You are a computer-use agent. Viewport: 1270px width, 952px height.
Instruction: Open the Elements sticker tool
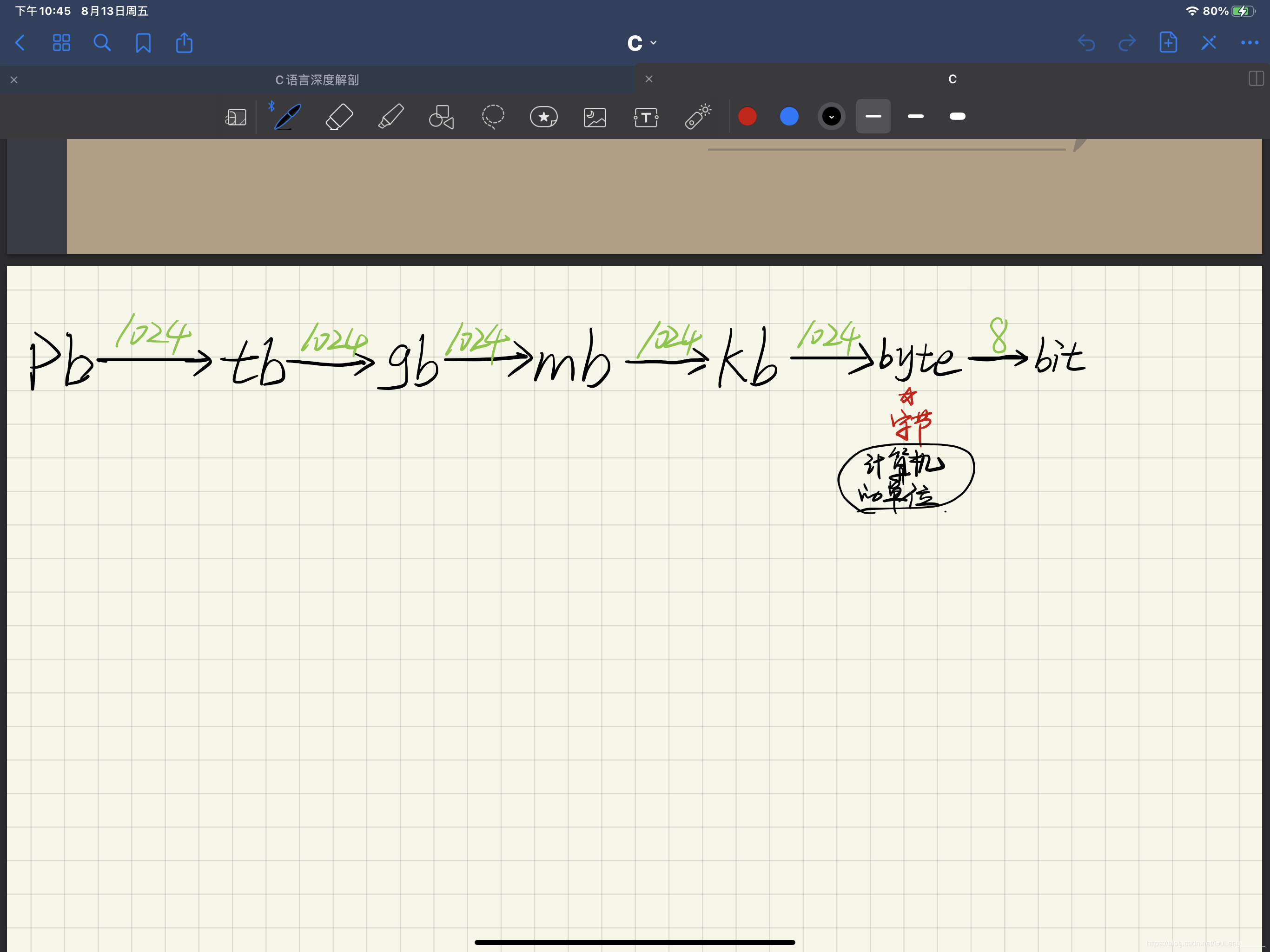(x=543, y=117)
